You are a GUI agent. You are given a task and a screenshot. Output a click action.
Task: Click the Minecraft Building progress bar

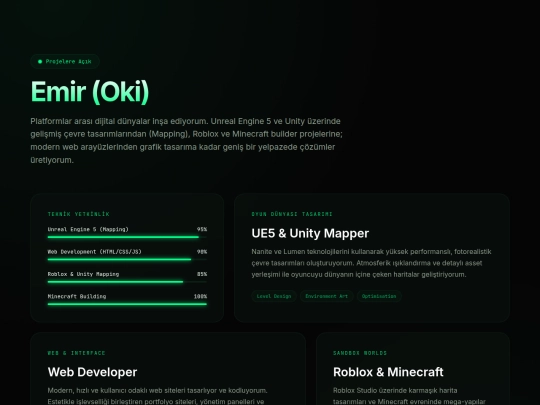[x=127, y=304]
